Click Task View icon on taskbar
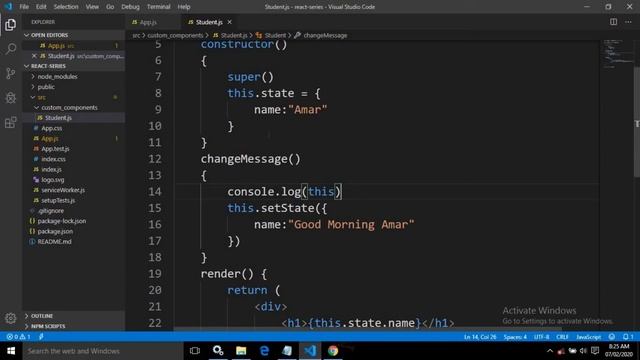Screen dimensions: 640x360 tap(195, 351)
